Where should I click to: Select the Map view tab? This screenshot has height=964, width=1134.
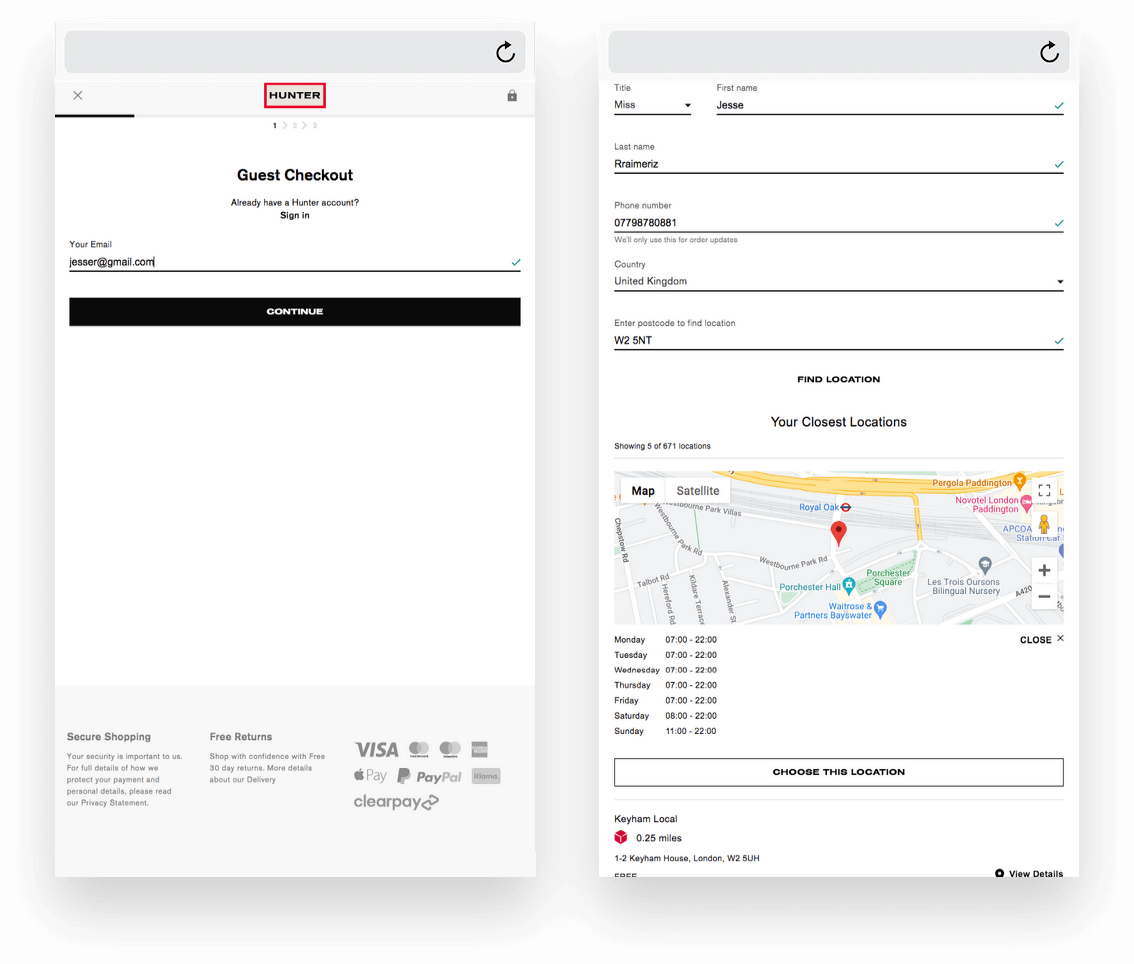(643, 491)
